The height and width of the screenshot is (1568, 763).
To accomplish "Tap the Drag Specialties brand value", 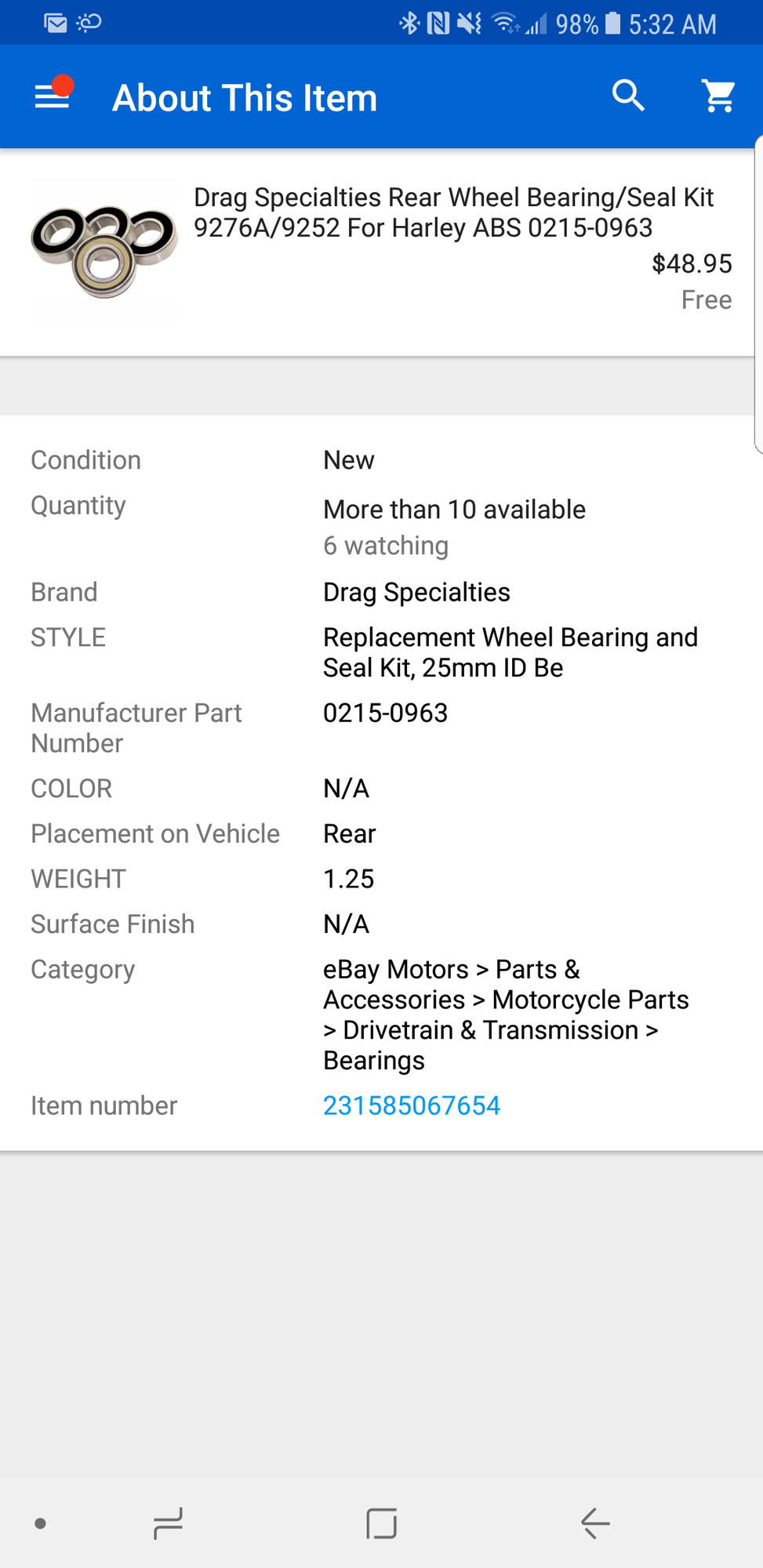I will click(416, 592).
